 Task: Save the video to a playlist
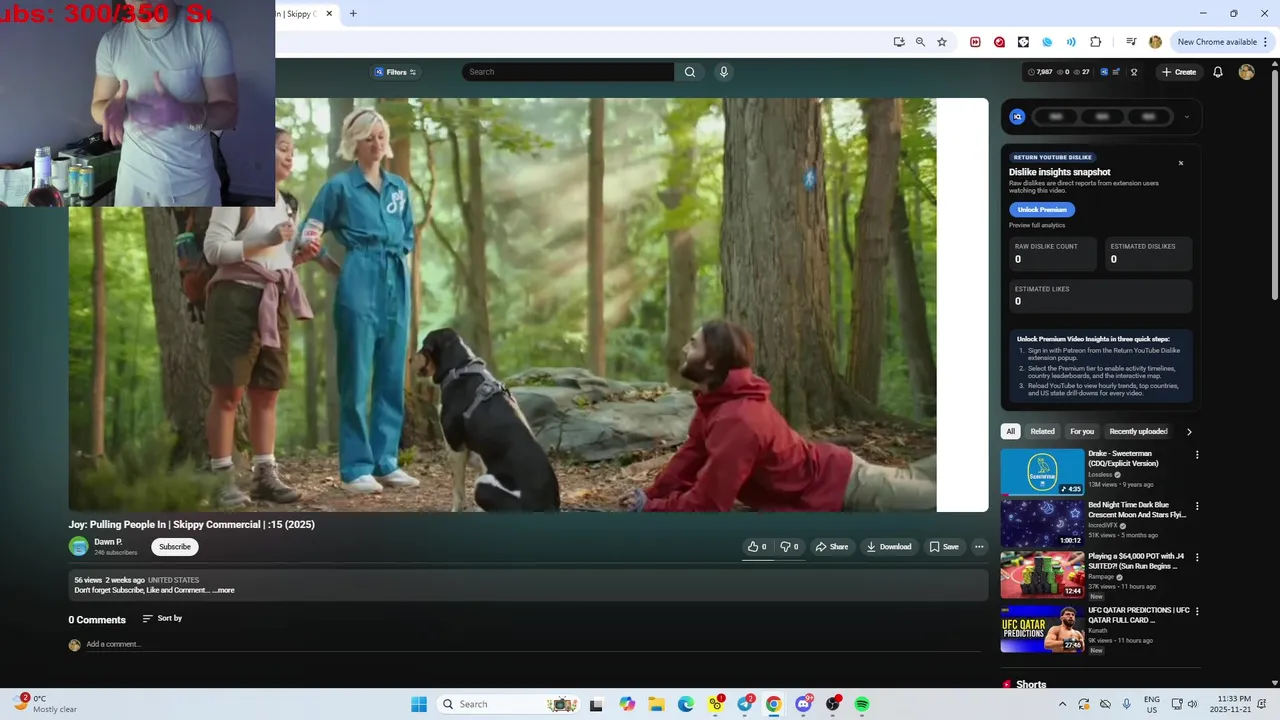pyautogui.click(x=944, y=547)
